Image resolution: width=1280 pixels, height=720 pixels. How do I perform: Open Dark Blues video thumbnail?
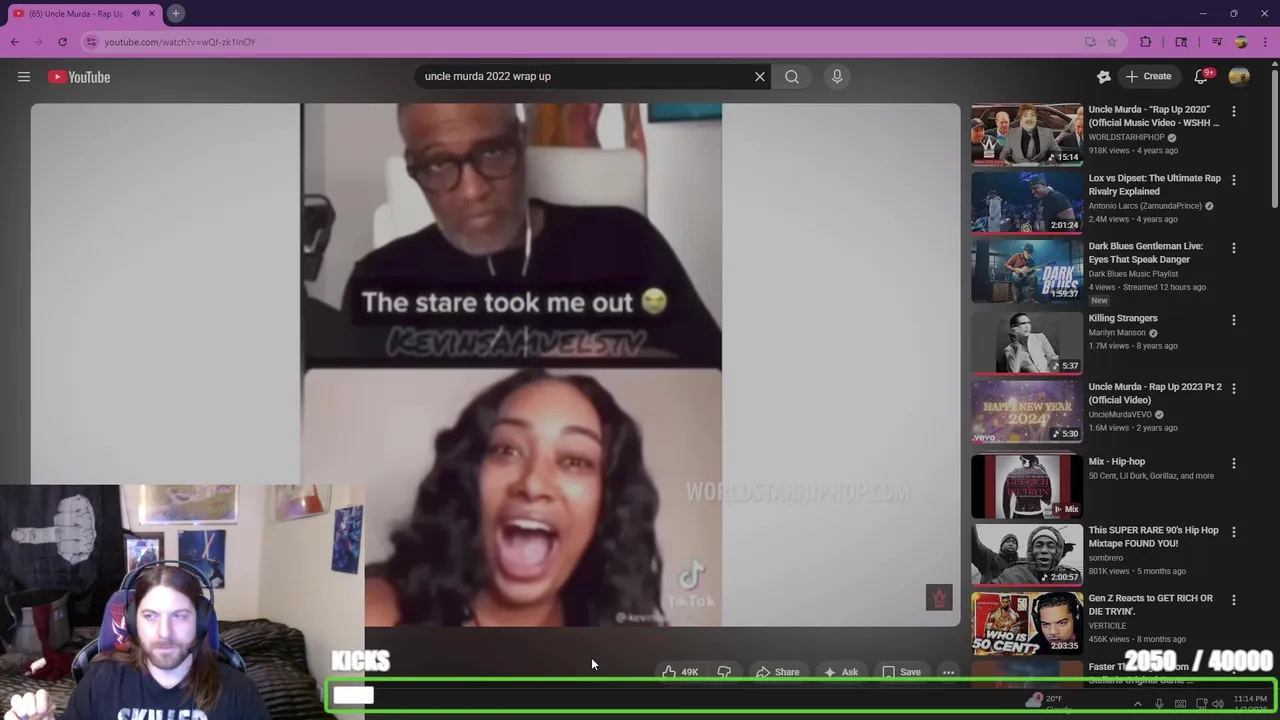[1027, 270]
